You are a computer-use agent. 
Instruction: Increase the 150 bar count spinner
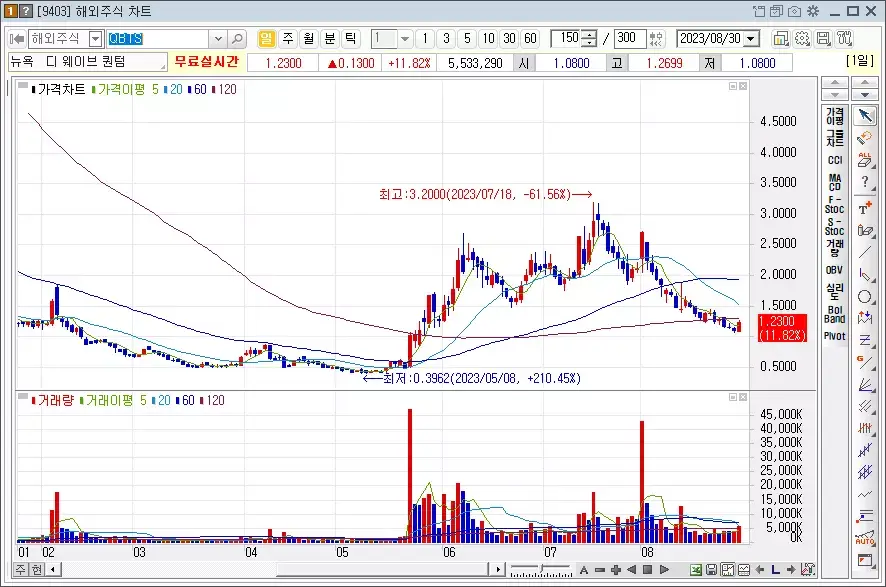(589, 35)
